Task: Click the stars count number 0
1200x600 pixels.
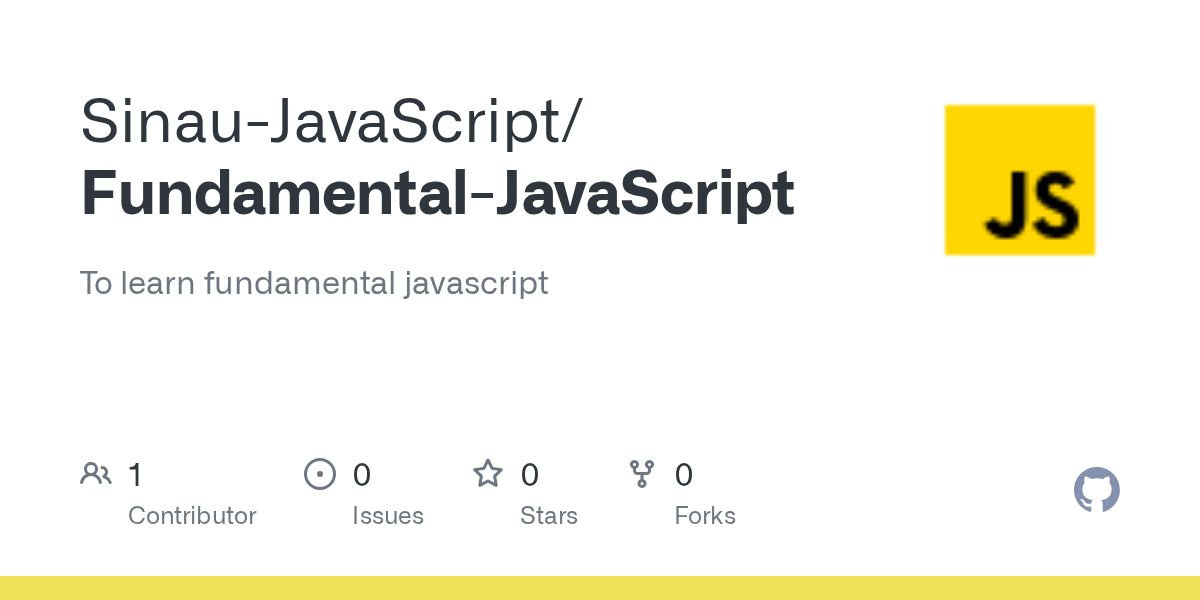Action: pos(530,475)
